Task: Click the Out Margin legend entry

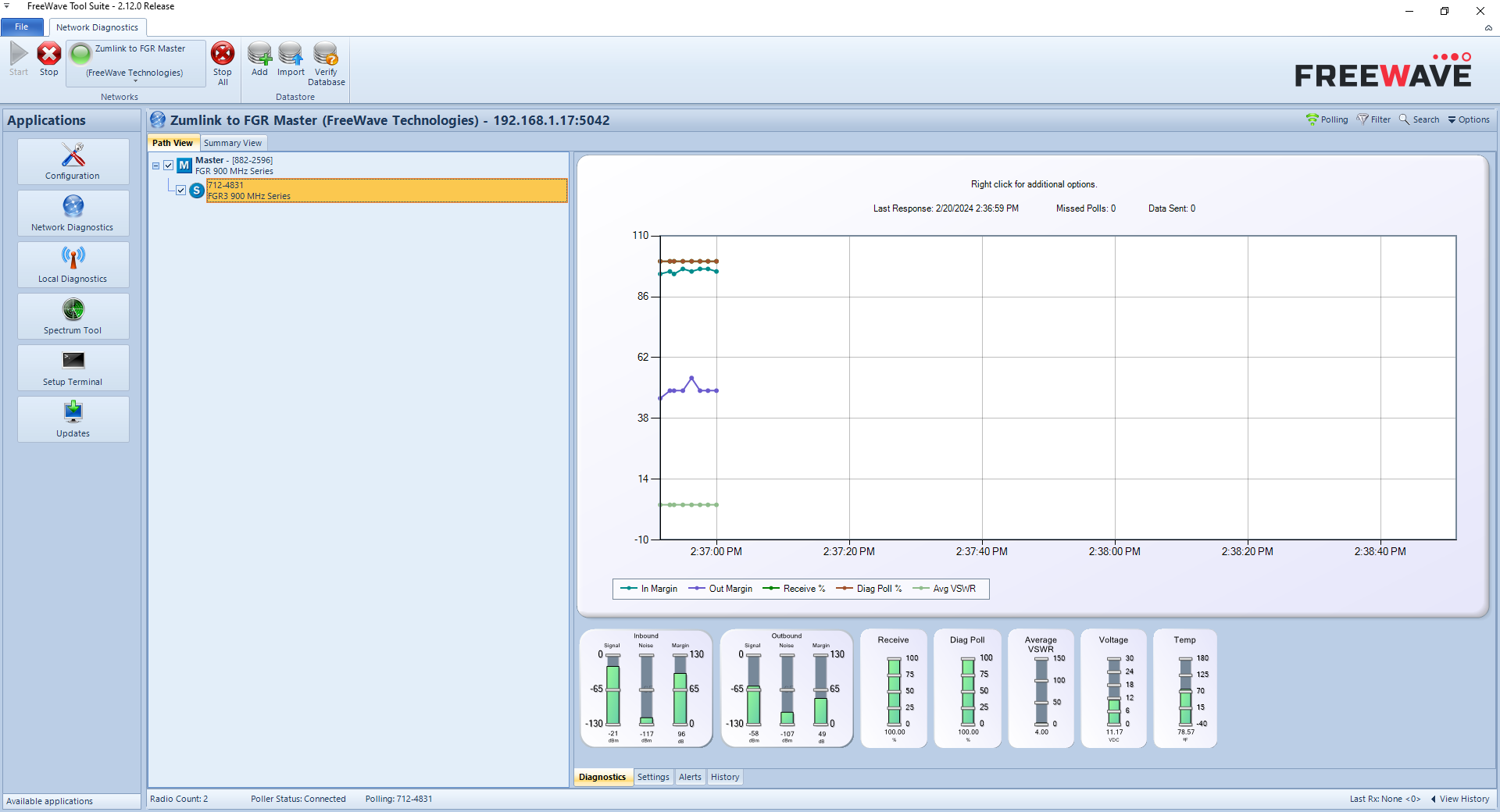Action: tap(720, 589)
